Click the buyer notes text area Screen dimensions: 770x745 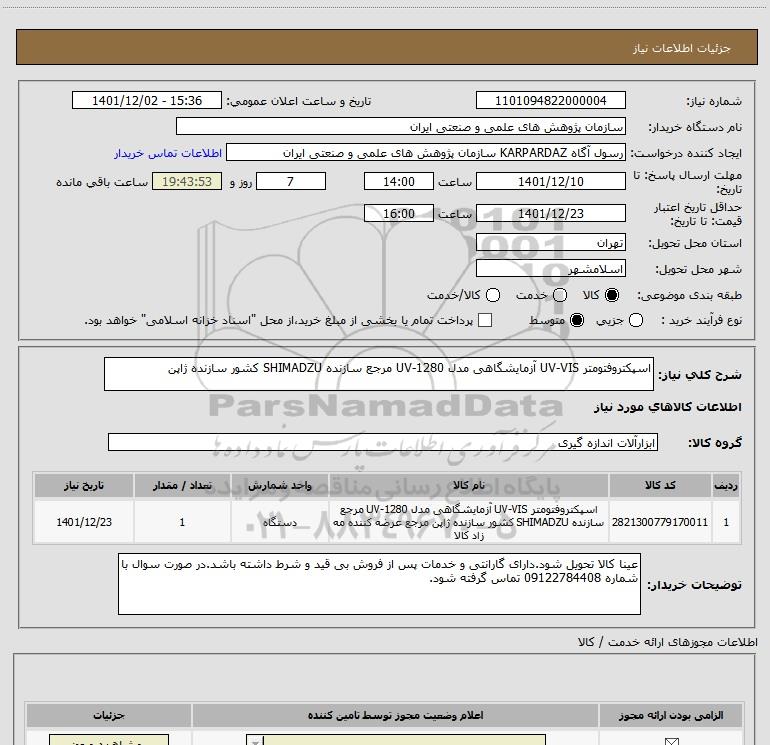pos(379,583)
